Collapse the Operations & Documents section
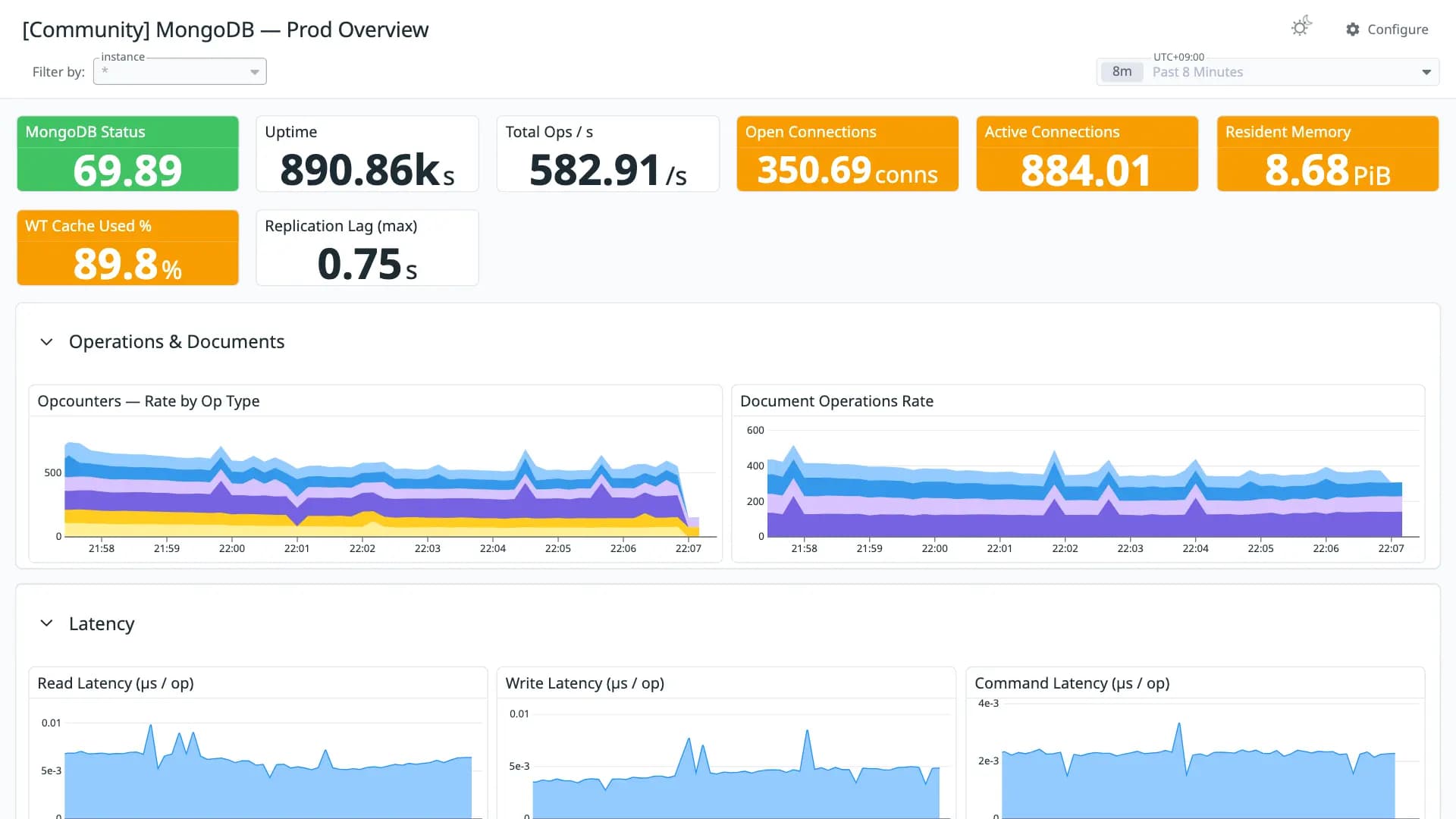Viewport: 1456px width, 819px height. pyautogui.click(x=46, y=342)
